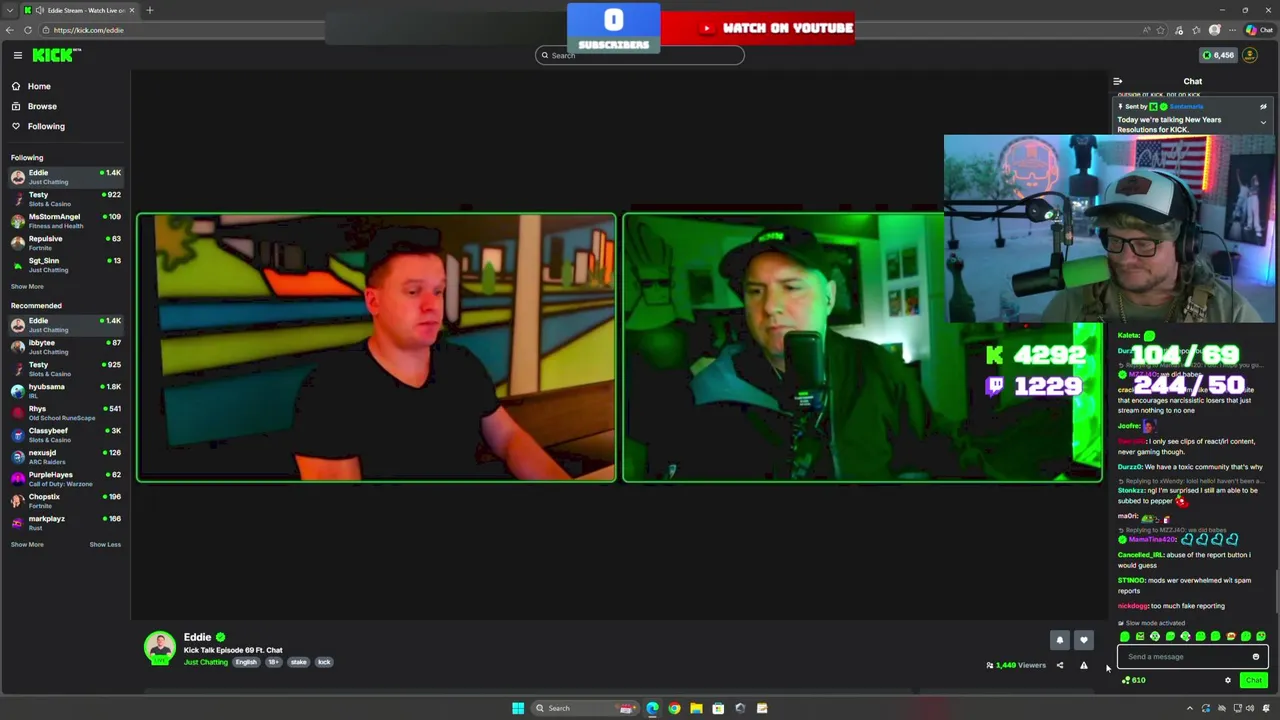Click the green Chat send button
Screen dimensions: 1280x720
tap(1253, 680)
